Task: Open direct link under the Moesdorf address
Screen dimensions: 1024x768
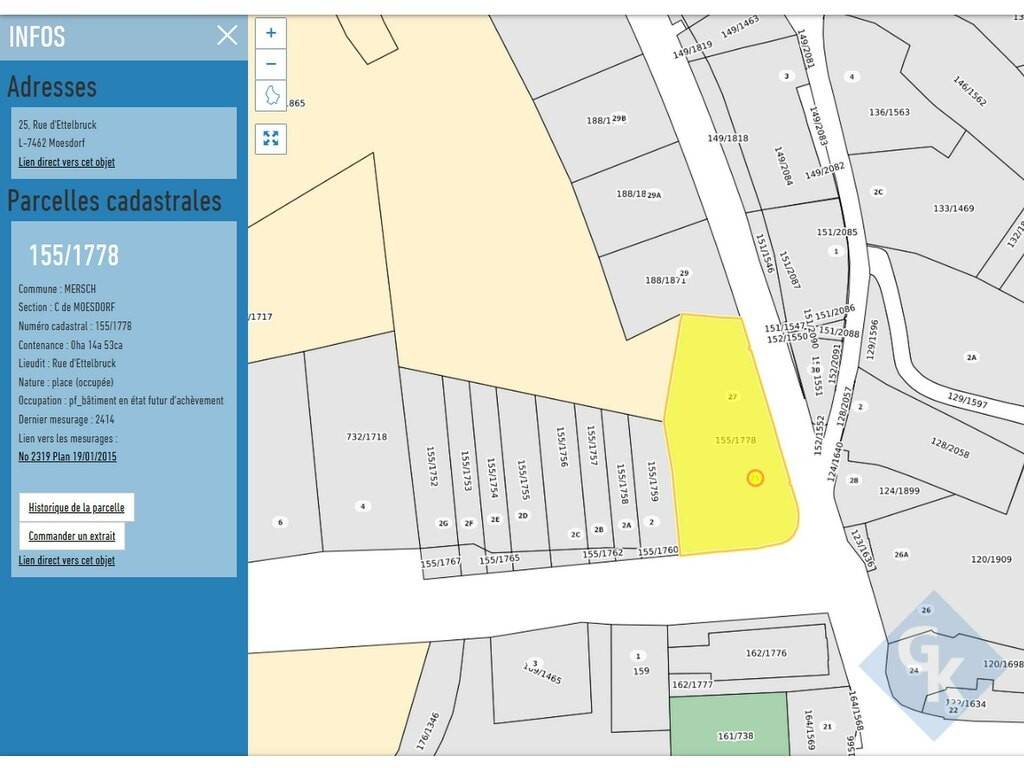Action: click(66, 162)
